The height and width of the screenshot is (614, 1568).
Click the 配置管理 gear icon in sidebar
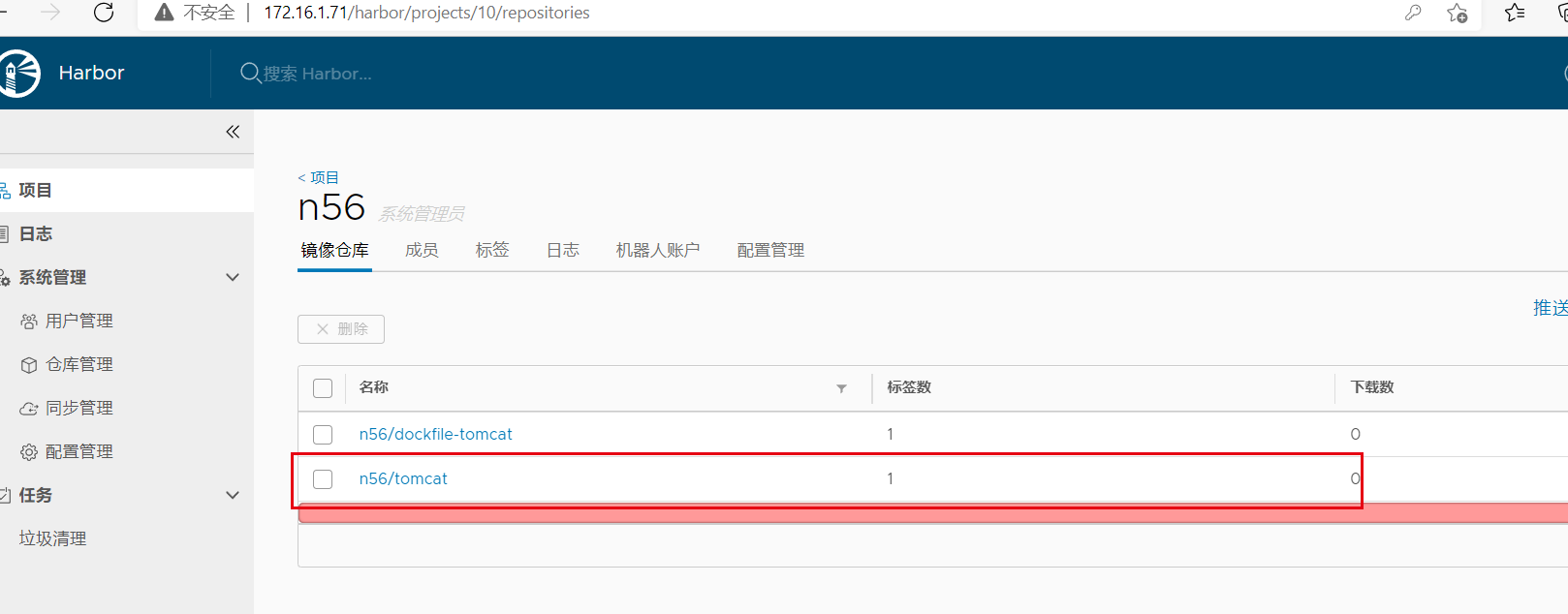tap(29, 452)
